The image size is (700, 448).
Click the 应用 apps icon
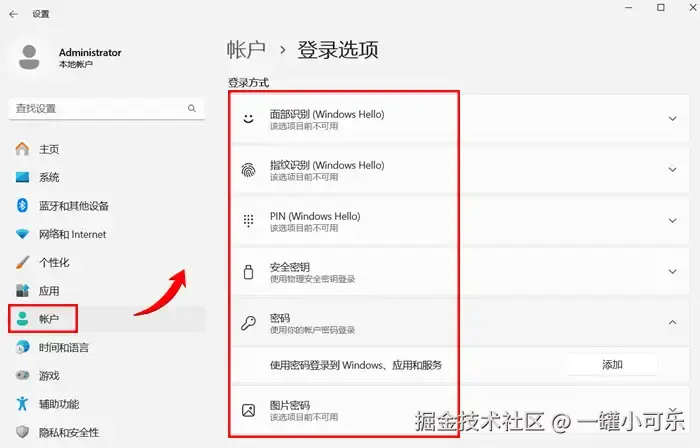[22, 290]
